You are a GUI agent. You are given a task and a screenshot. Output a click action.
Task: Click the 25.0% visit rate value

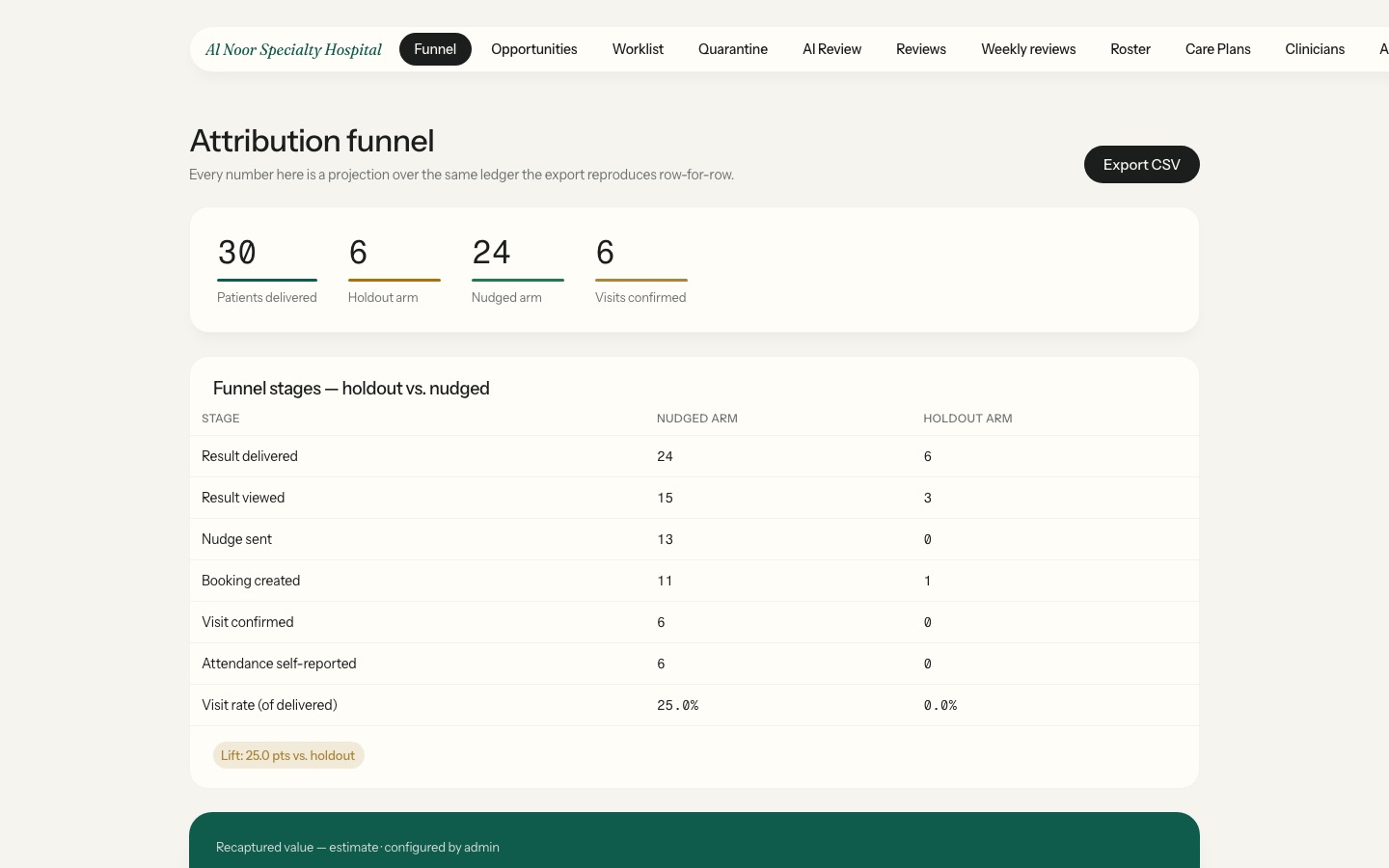tap(678, 705)
